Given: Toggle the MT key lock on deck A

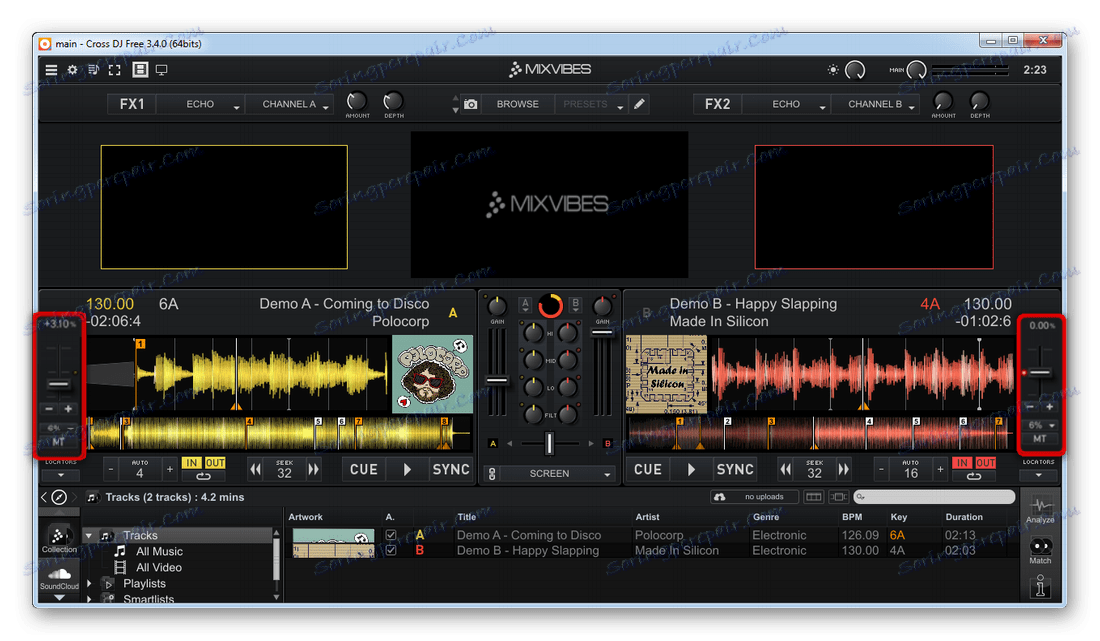Looking at the screenshot, I should point(59,441).
